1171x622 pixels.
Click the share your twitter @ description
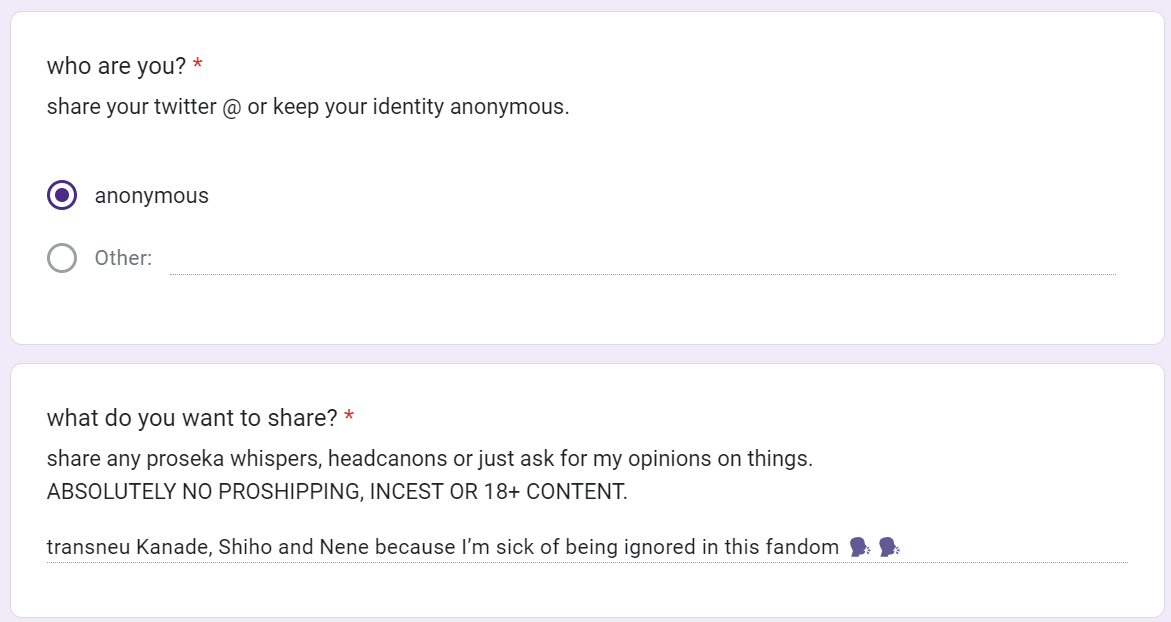point(308,107)
